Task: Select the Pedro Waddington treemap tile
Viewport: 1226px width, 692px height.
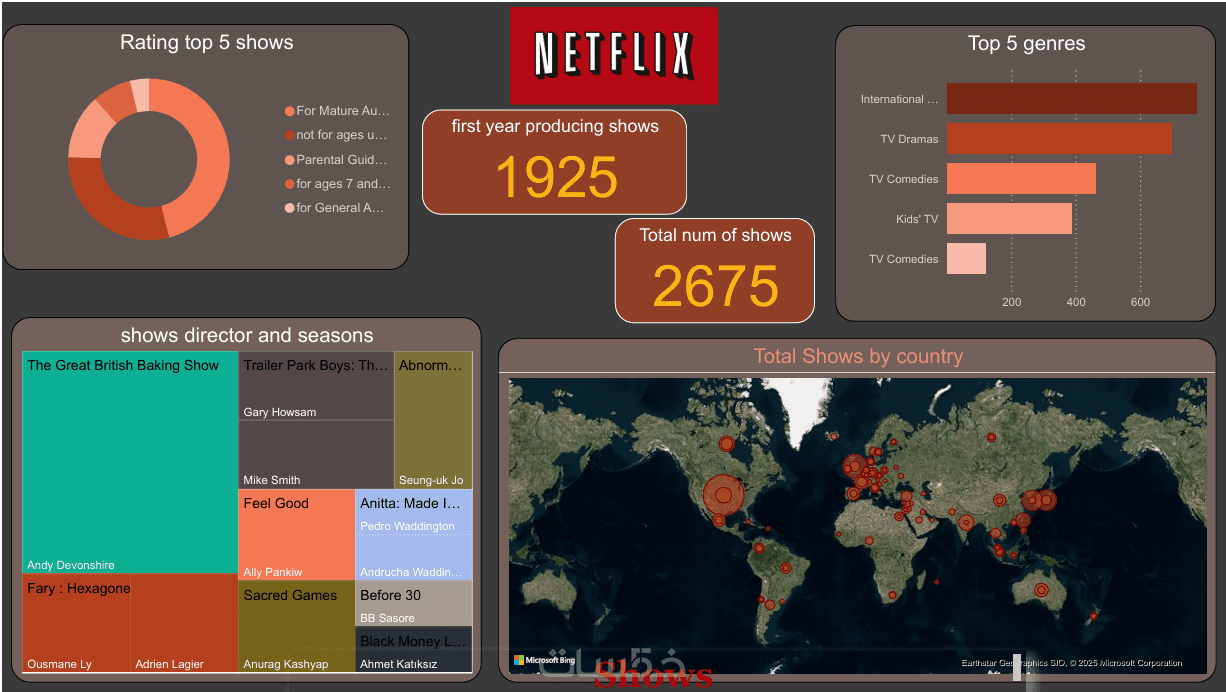Action: (413, 511)
